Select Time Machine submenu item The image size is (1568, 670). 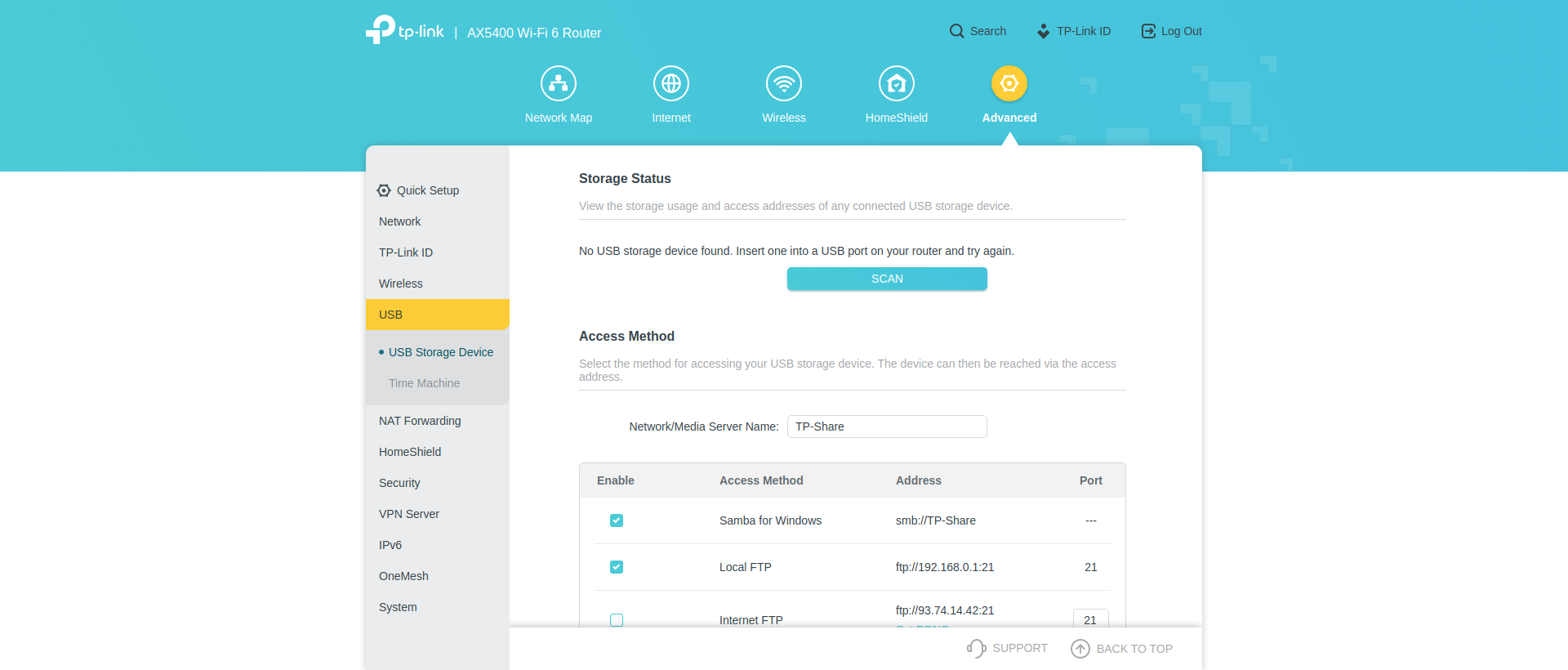(424, 383)
